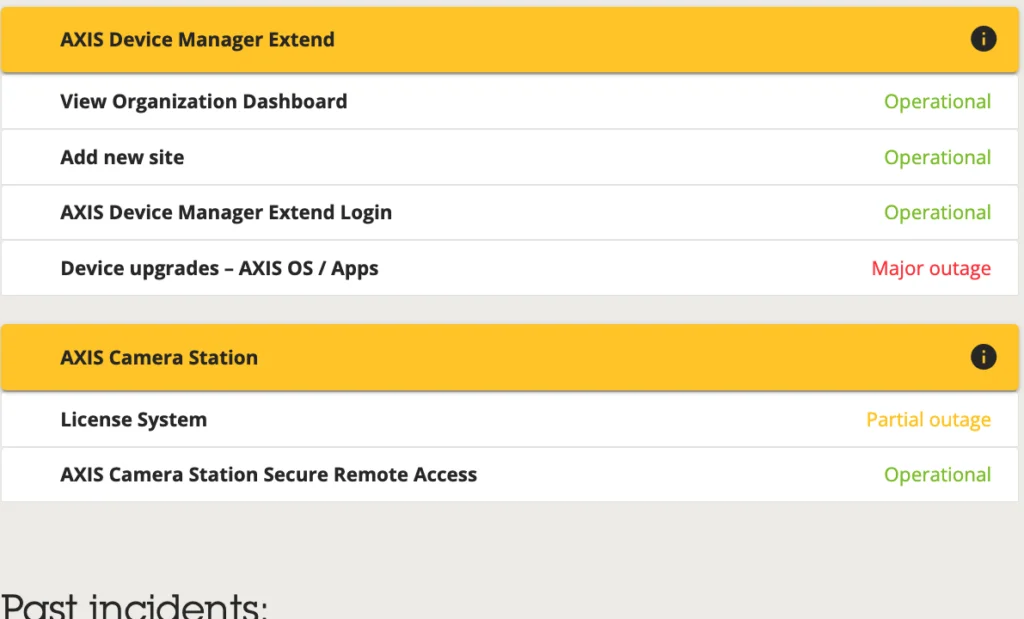The image size is (1024, 619).
Task: Select AXIS Camera Station Secure Remote Access label
Action: point(268,475)
